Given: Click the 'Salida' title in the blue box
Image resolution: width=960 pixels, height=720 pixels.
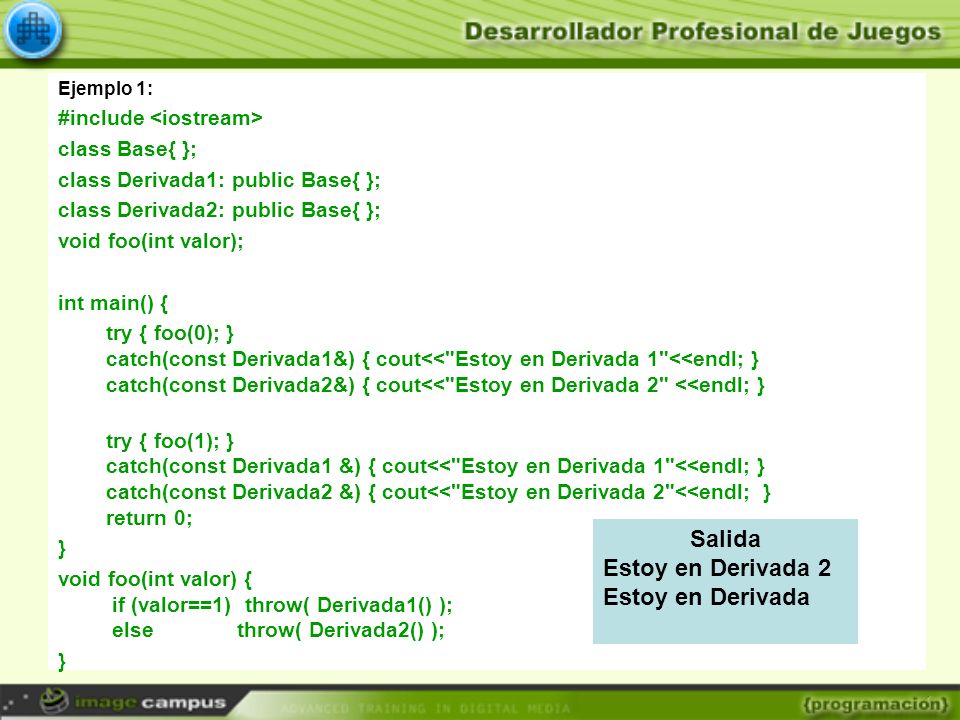Looking at the screenshot, I should pyautogui.click(x=726, y=539).
